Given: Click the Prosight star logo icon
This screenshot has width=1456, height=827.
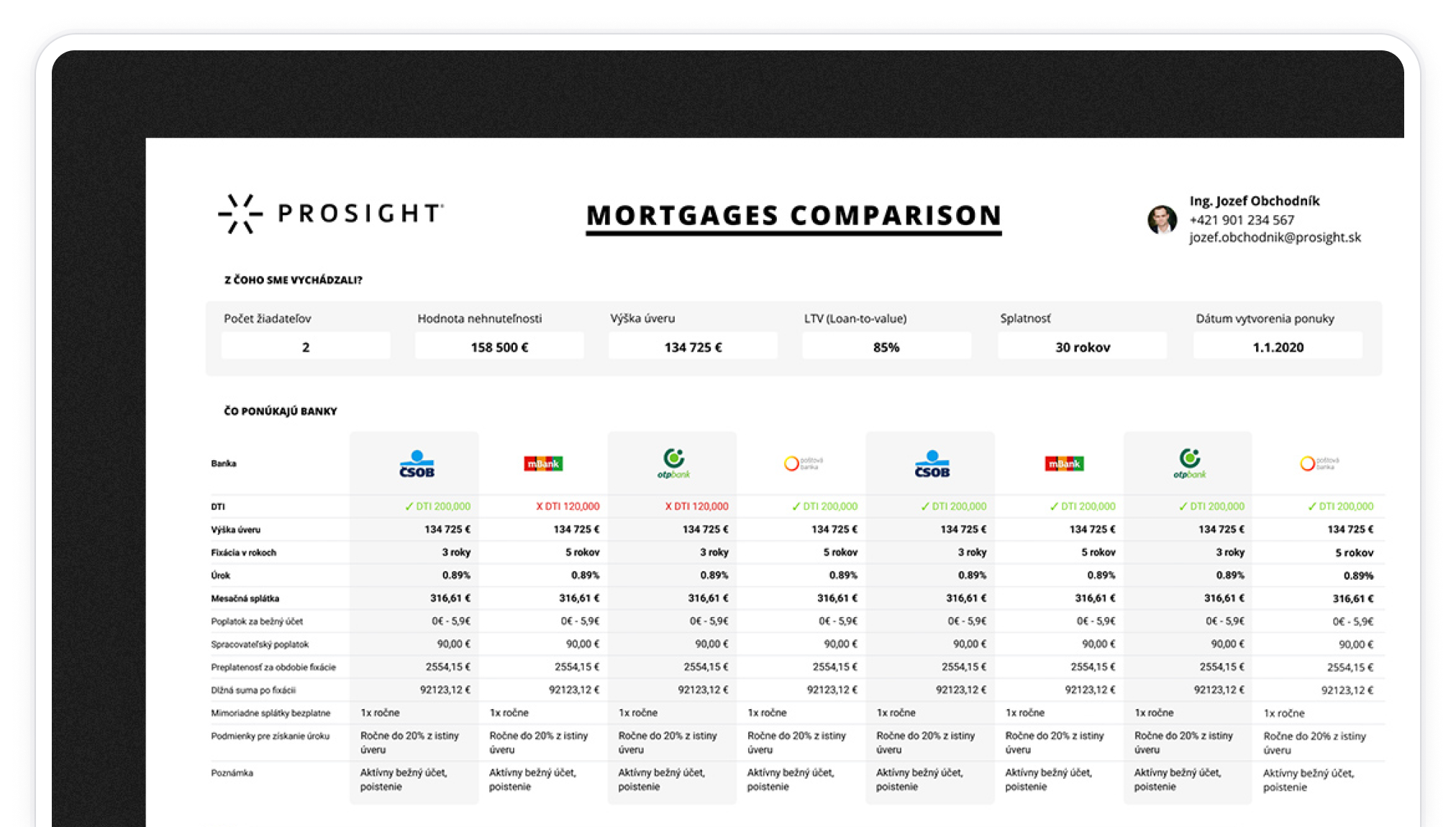Looking at the screenshot, I should (240, 214).
